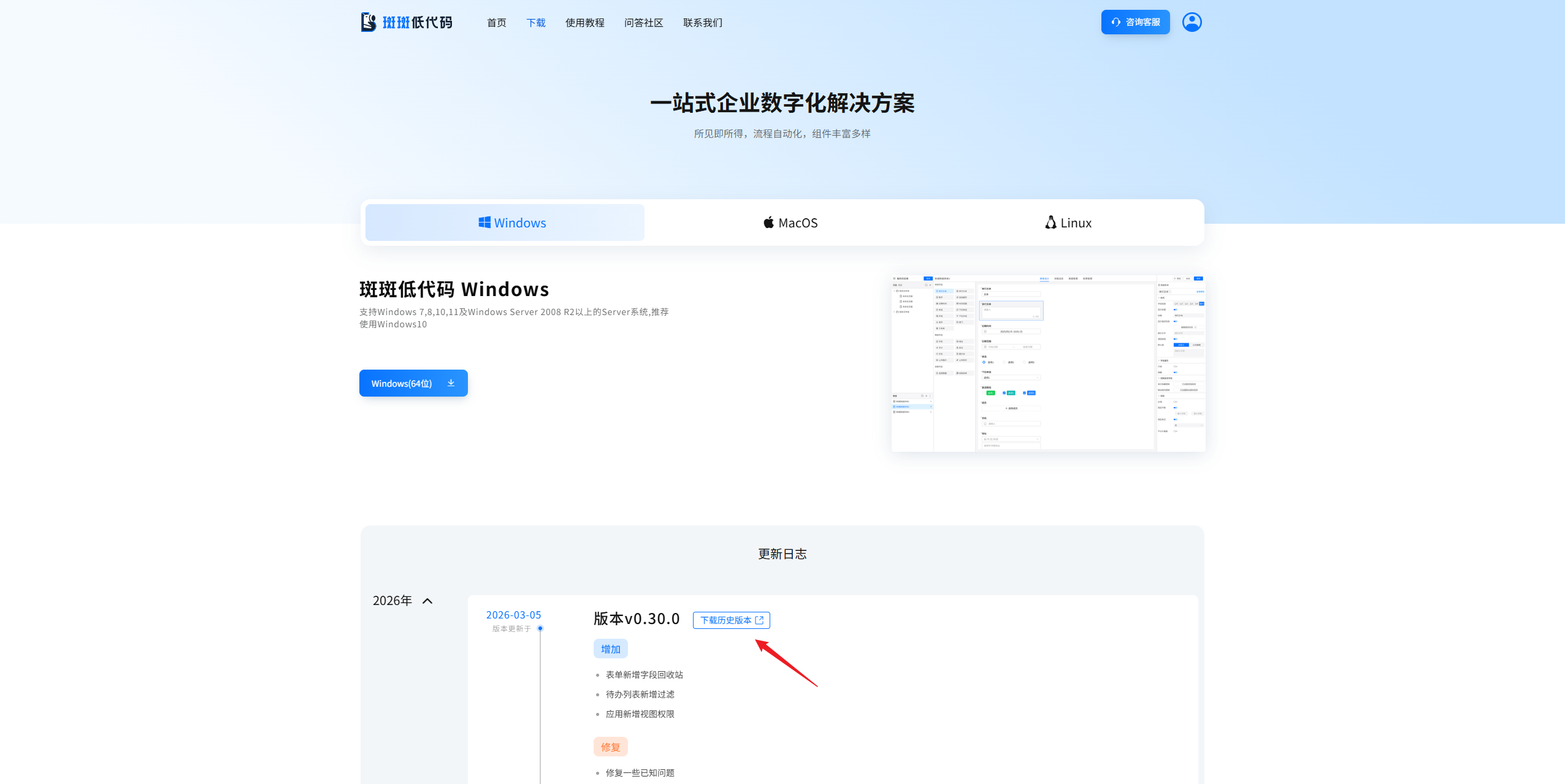Screen dimensions: 1565x784
Task: Open 首页 in the navigation bar
Action: point(496,23)
